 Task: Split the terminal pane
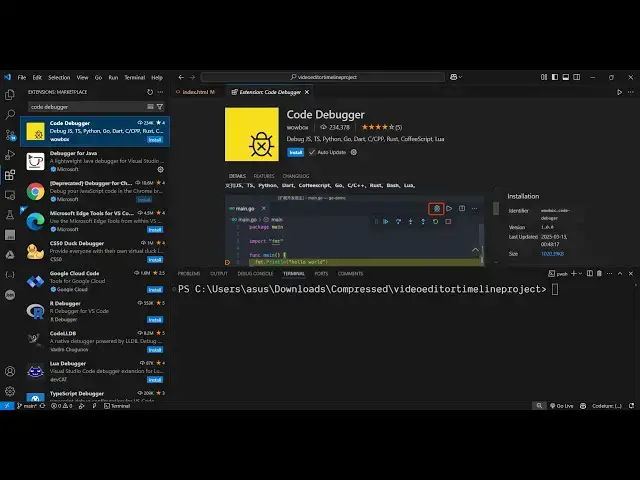[x=590, y=273]
